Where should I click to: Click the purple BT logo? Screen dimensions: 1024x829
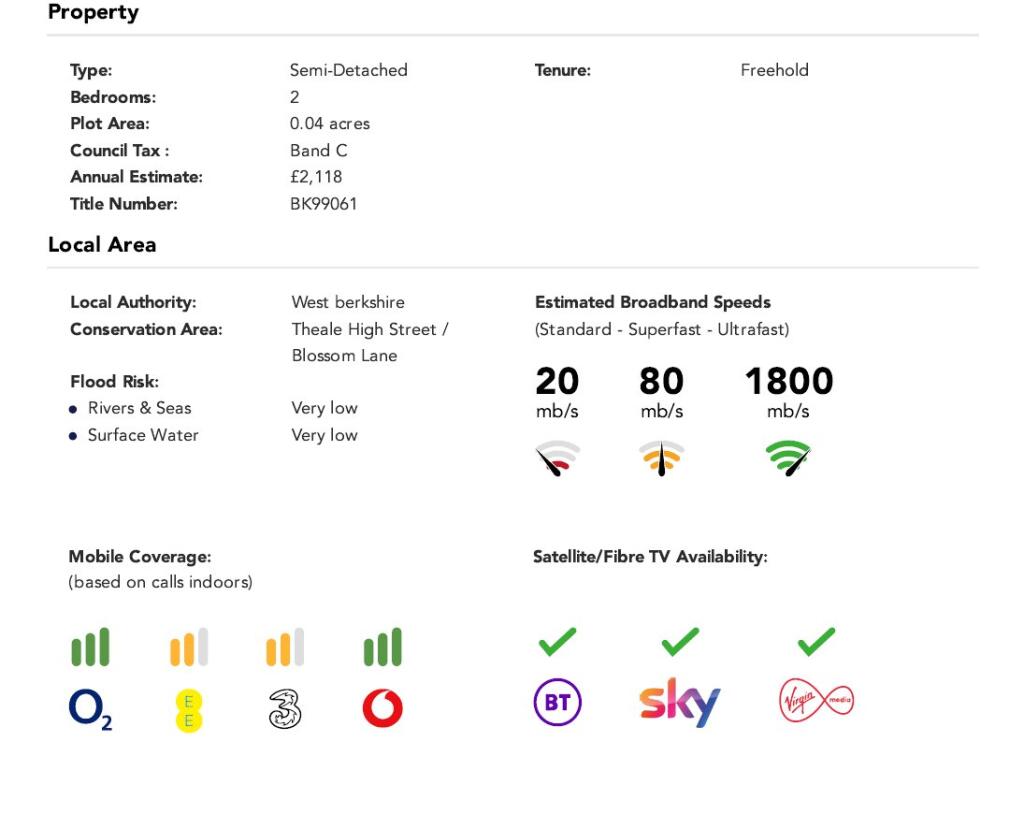point(557,703)
